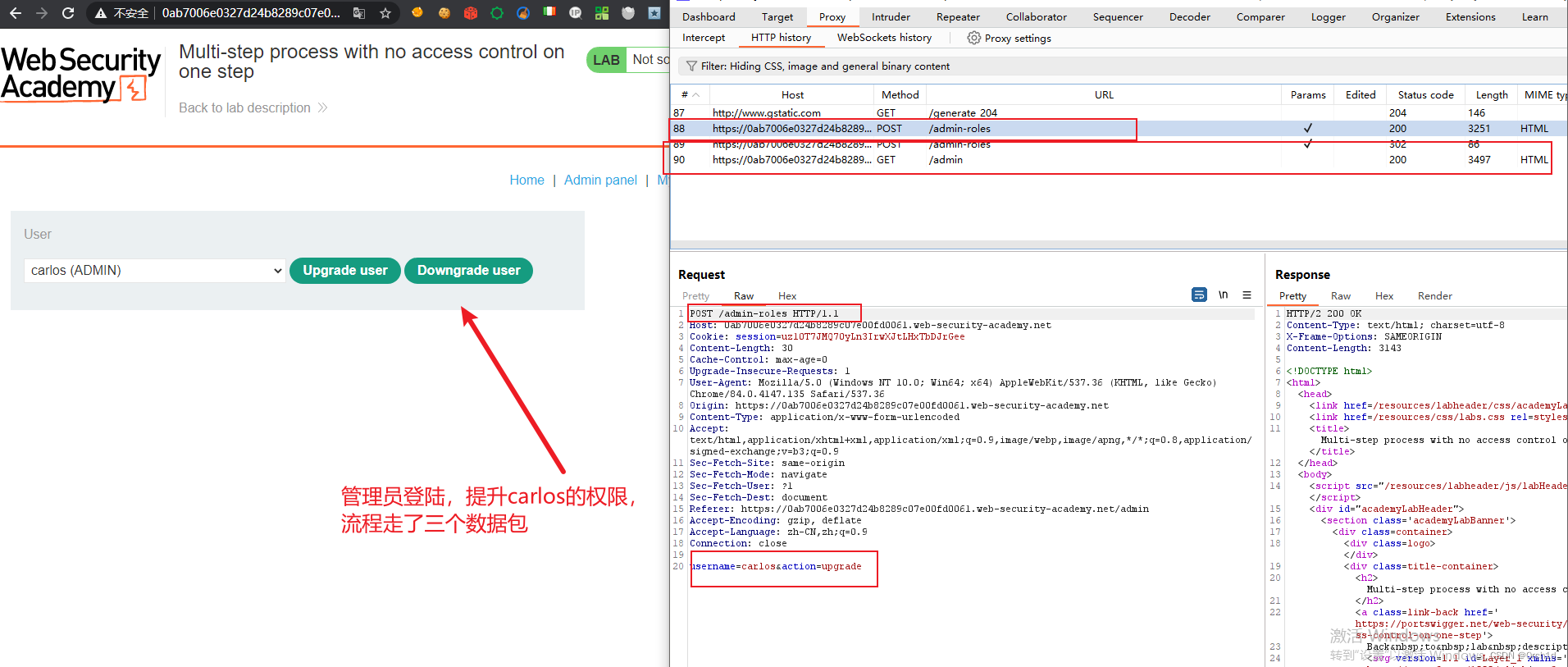Open the Collaborator tab
The width and height of the screenshot is (1568, 667).
pos(1037,16)
